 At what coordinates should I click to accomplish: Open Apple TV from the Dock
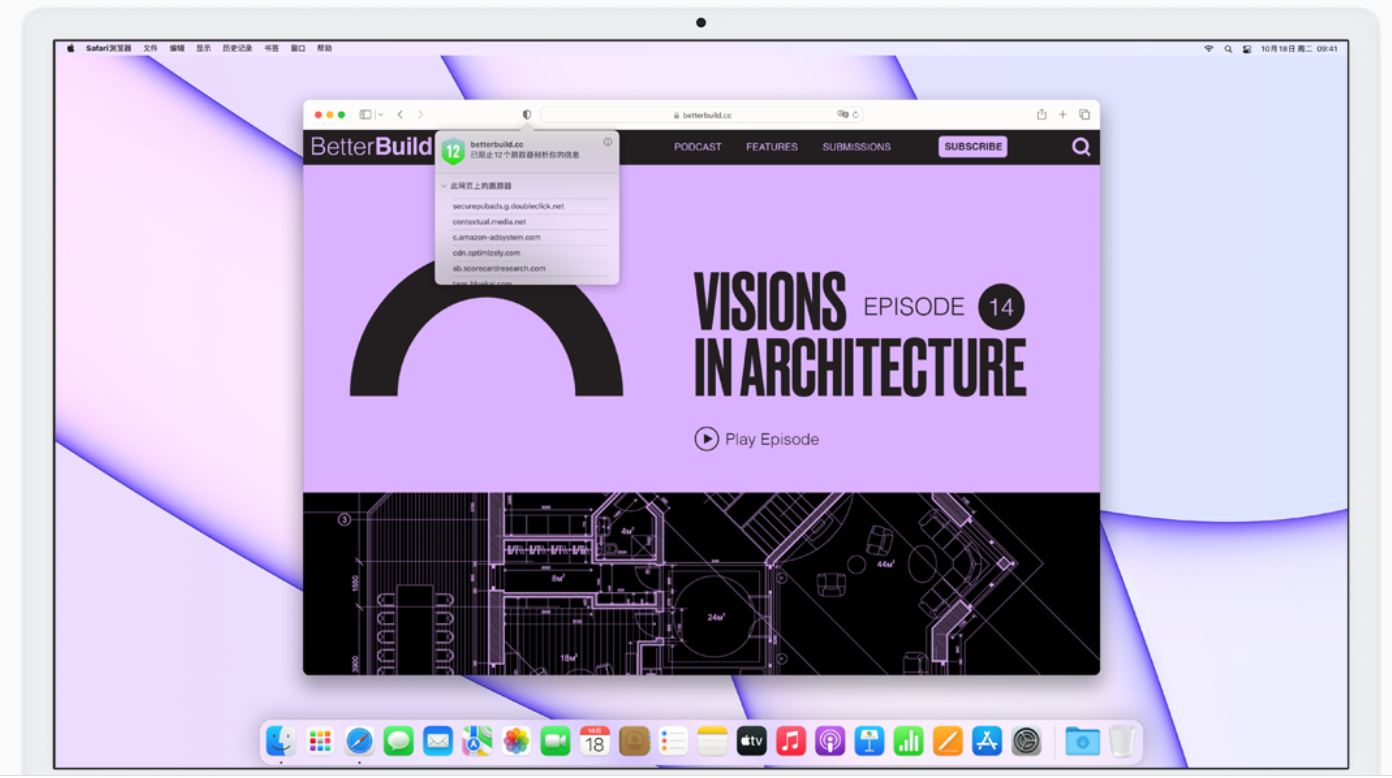[x=752, y=741]
